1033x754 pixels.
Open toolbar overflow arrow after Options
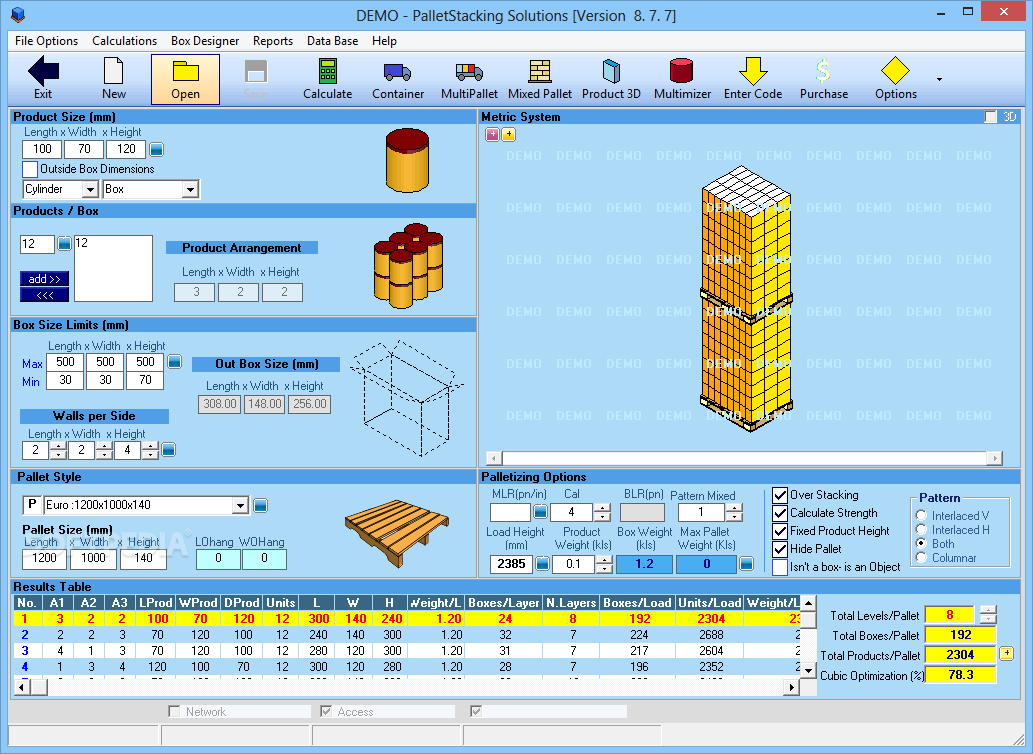pyautogui.click(x=939, y=79)
